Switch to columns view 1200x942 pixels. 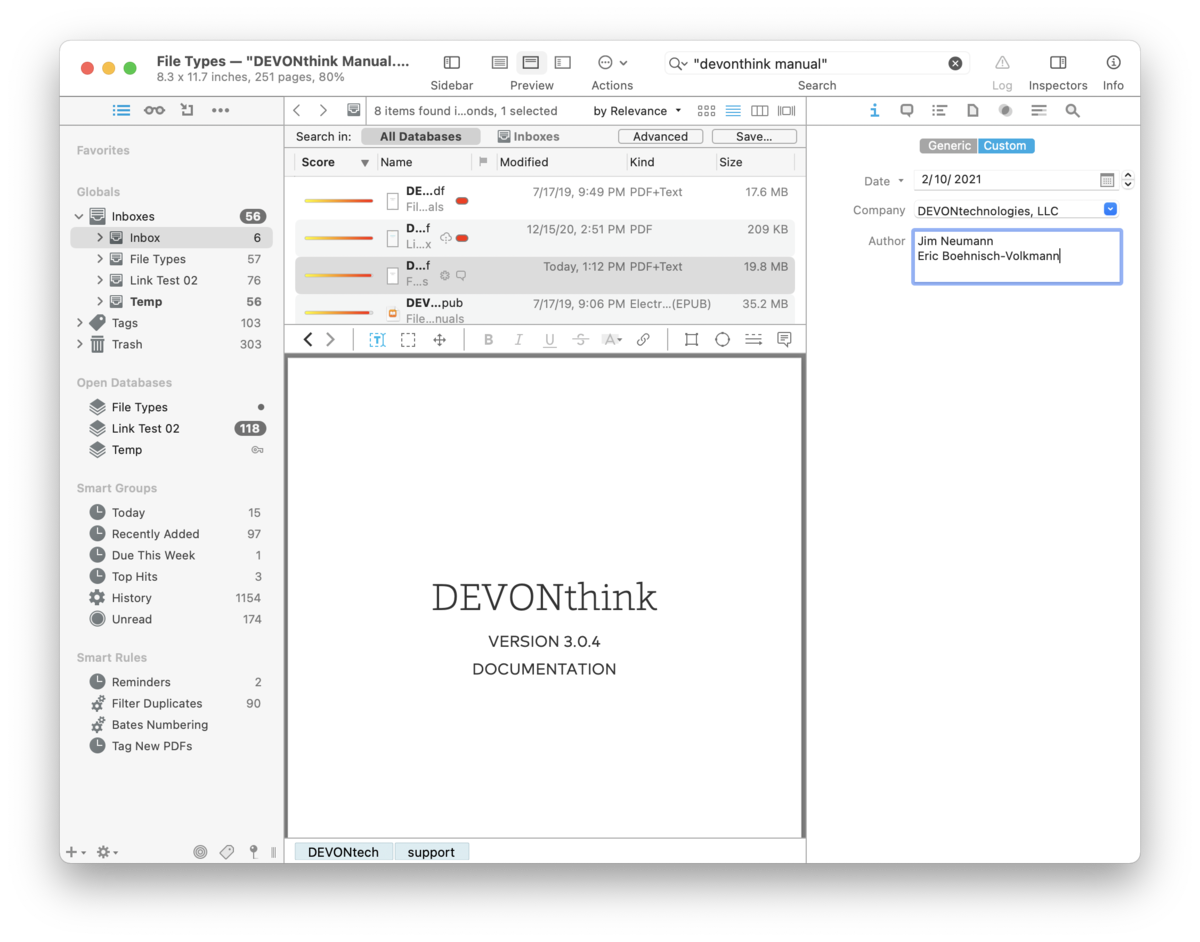760,111
